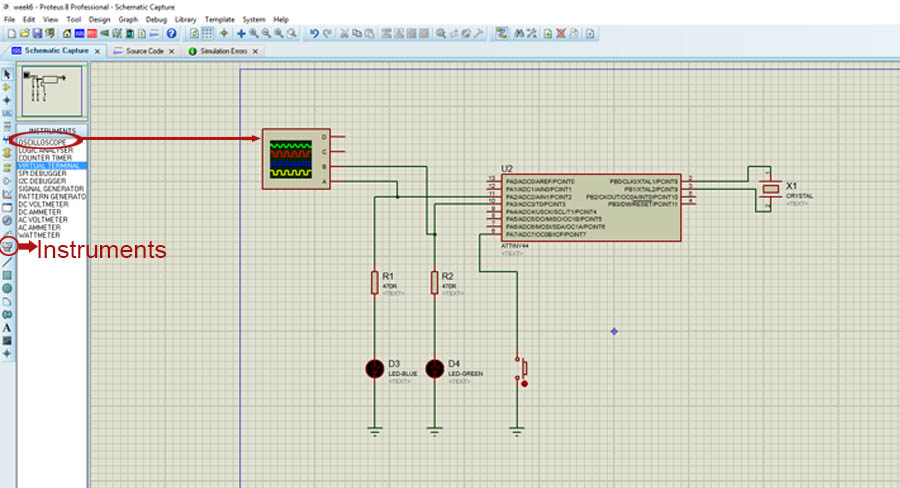The image size is (900, 488).
Task: Close the Source Code tab
Action: pyautogui.click(x=171, y=51)
